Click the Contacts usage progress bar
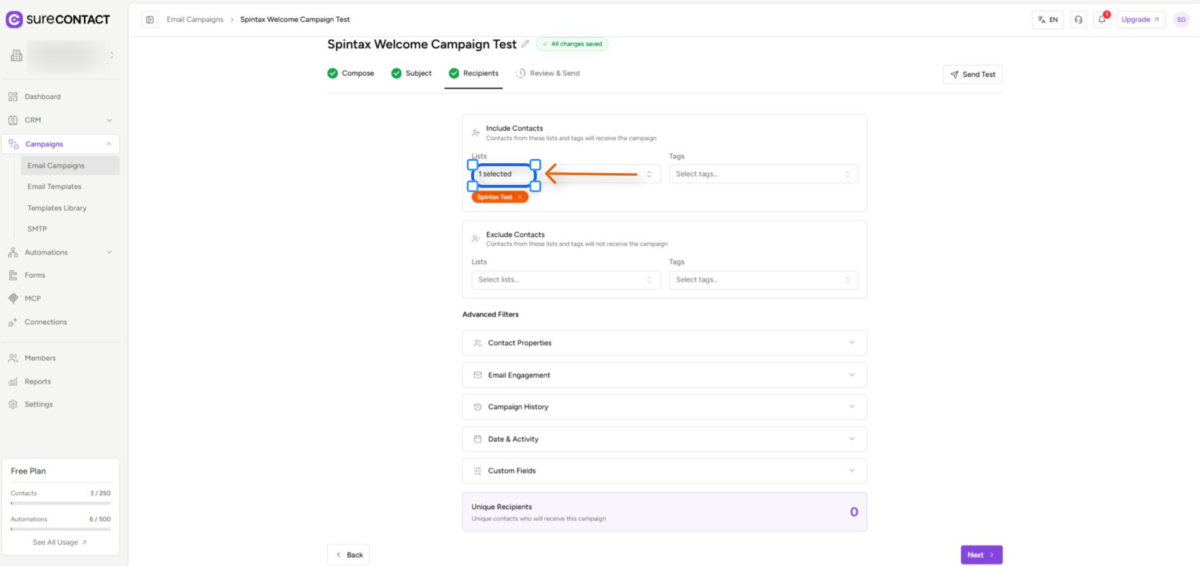The image size is (1200, 566). [60, 503]
